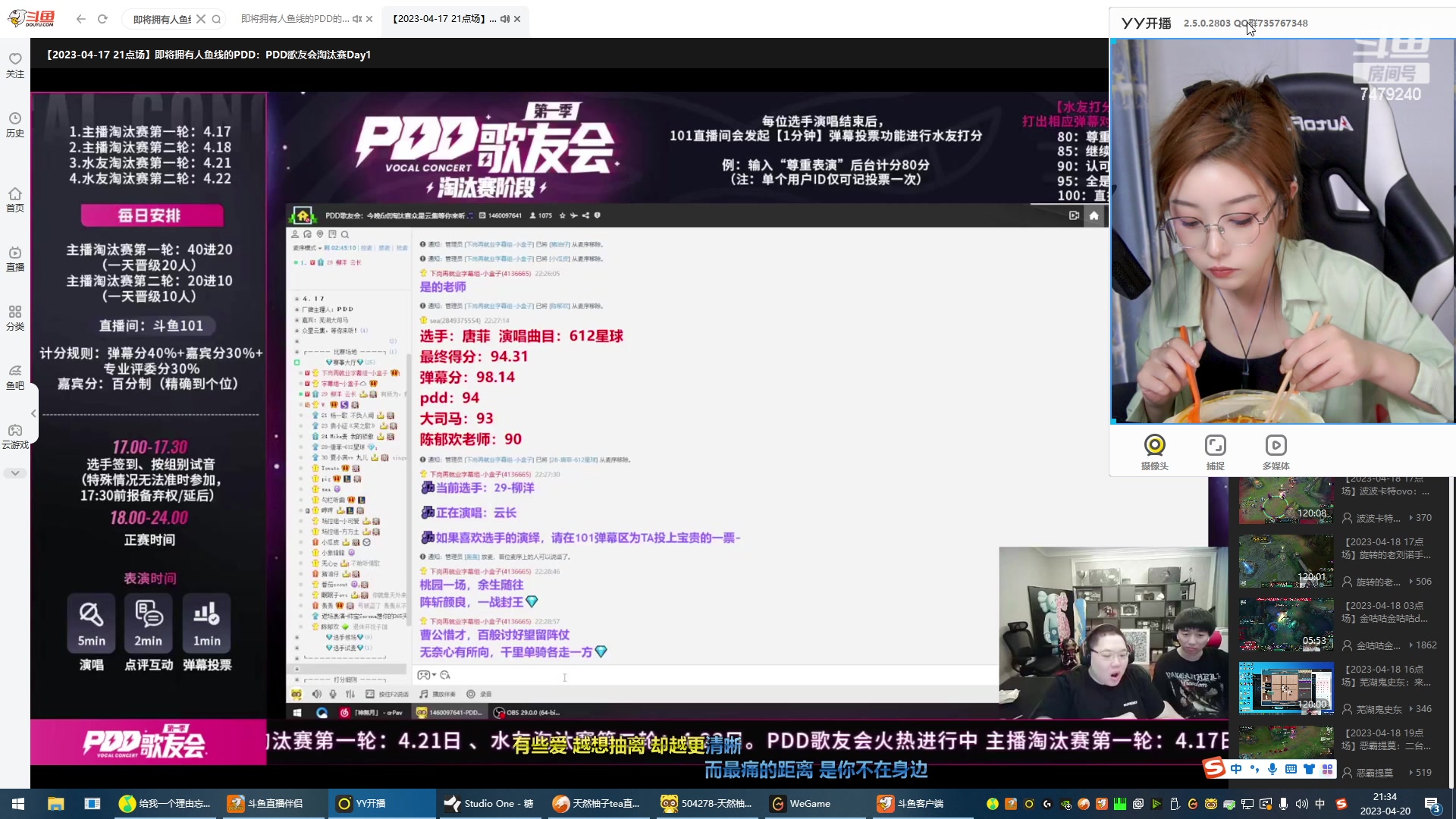Clear the search box with the X

(201, 19)
